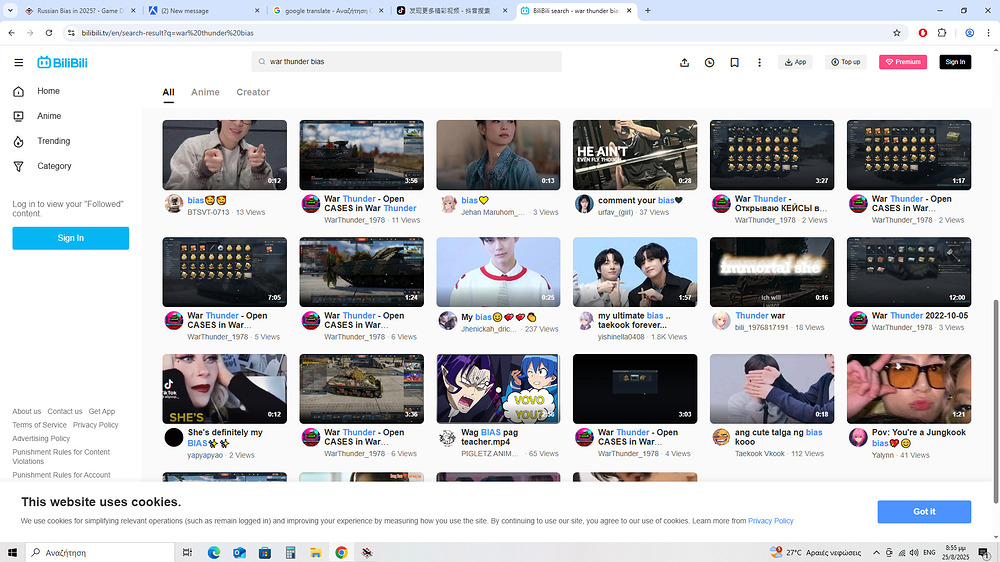Switch to the google translate tab
This screenshot has height=562, width=1000.
pos(328,11)
